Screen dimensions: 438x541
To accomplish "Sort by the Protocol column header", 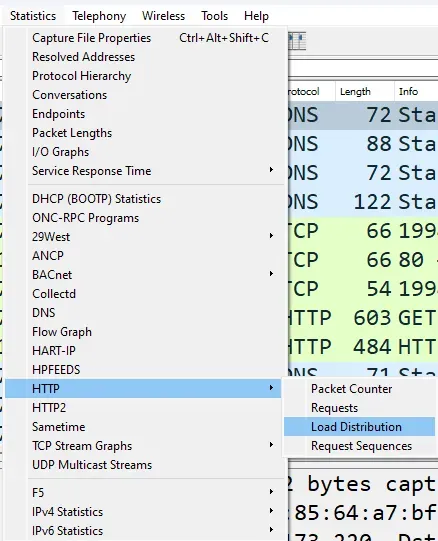I will (311, 91).
